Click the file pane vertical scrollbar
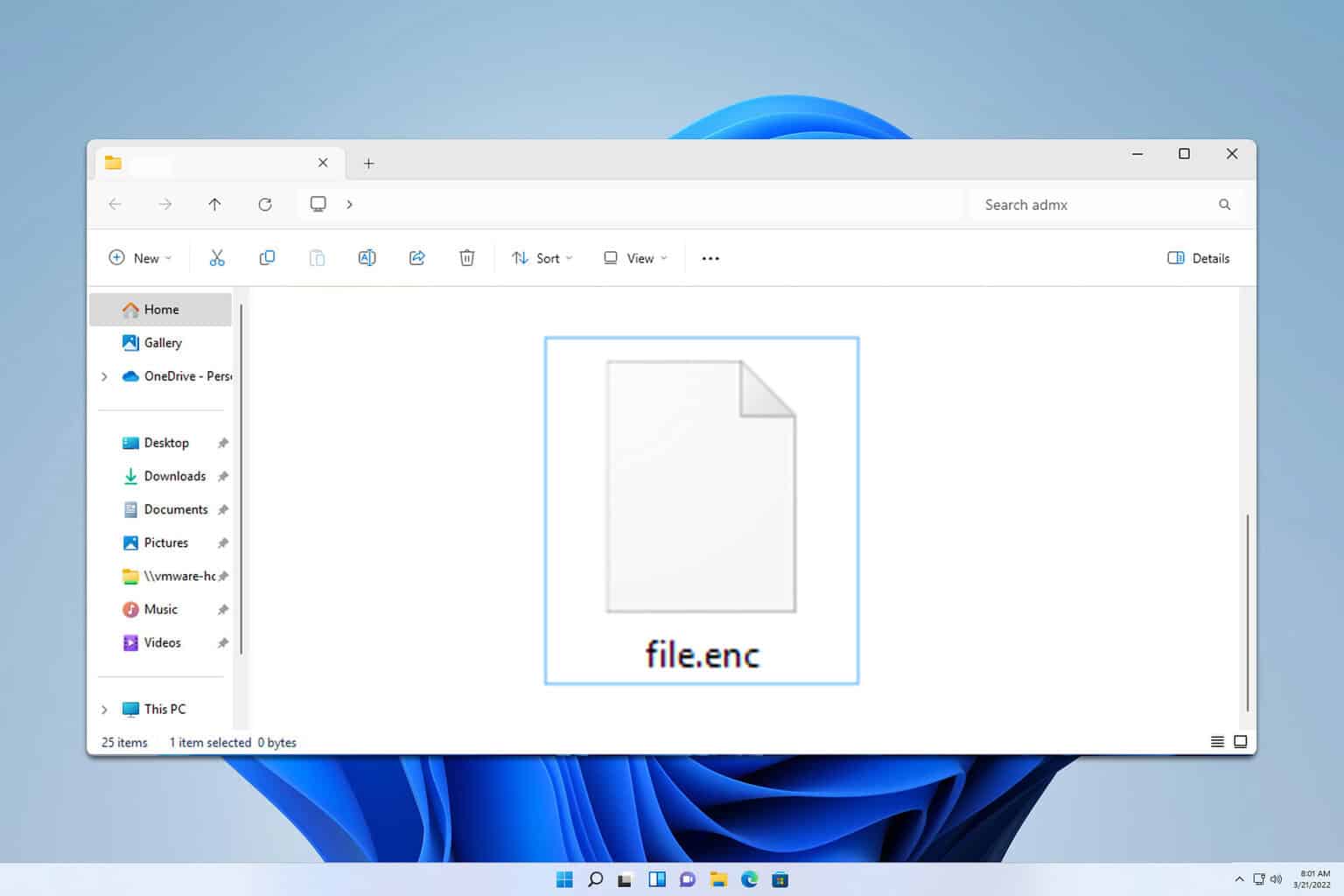 pyautogui.click(x=1247, y=612)
